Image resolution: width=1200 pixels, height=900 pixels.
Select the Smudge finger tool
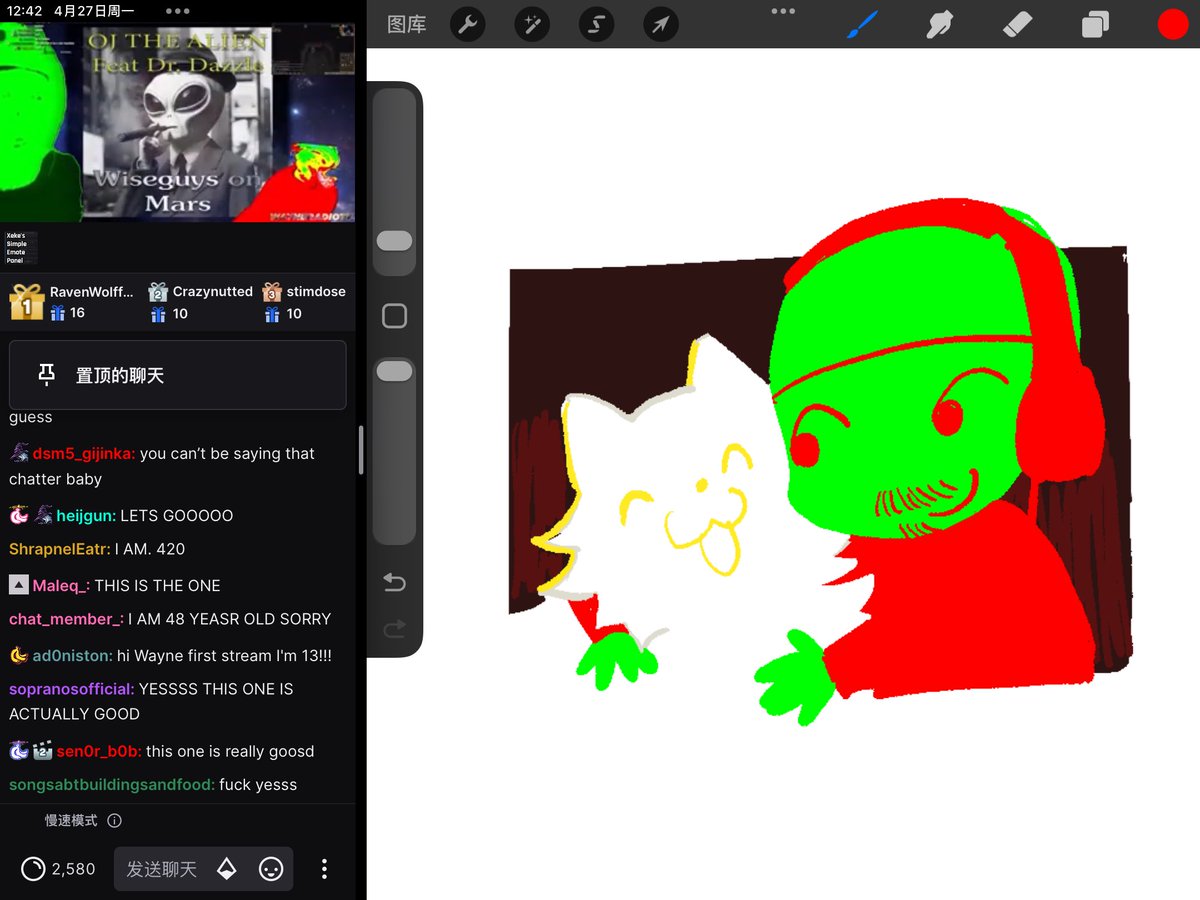pyautogui.click(x=939, y=24)
